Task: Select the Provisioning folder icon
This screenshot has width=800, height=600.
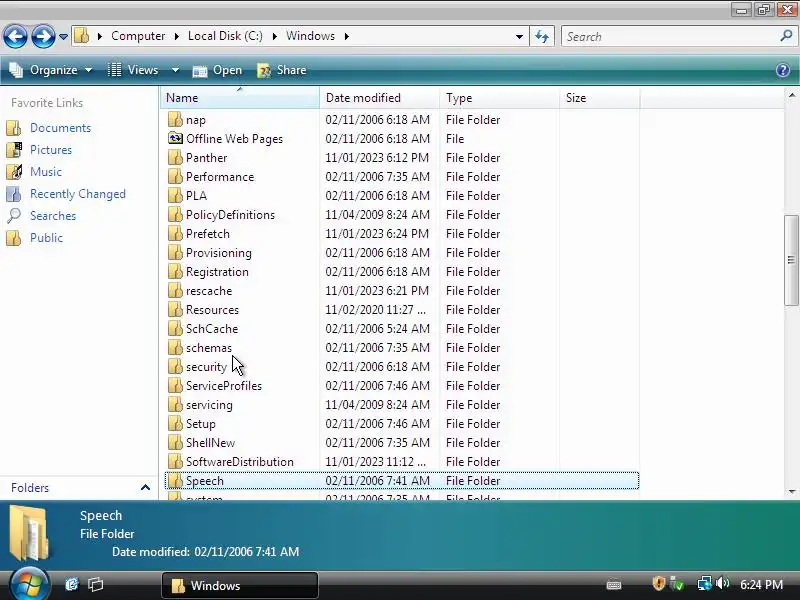Action: point(175,253)
